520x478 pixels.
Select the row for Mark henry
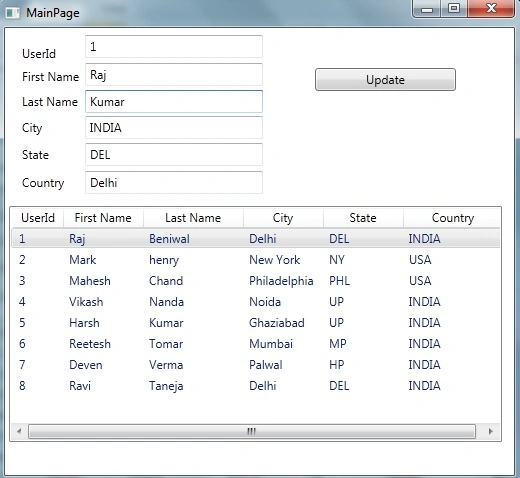[x=256, y=260]
